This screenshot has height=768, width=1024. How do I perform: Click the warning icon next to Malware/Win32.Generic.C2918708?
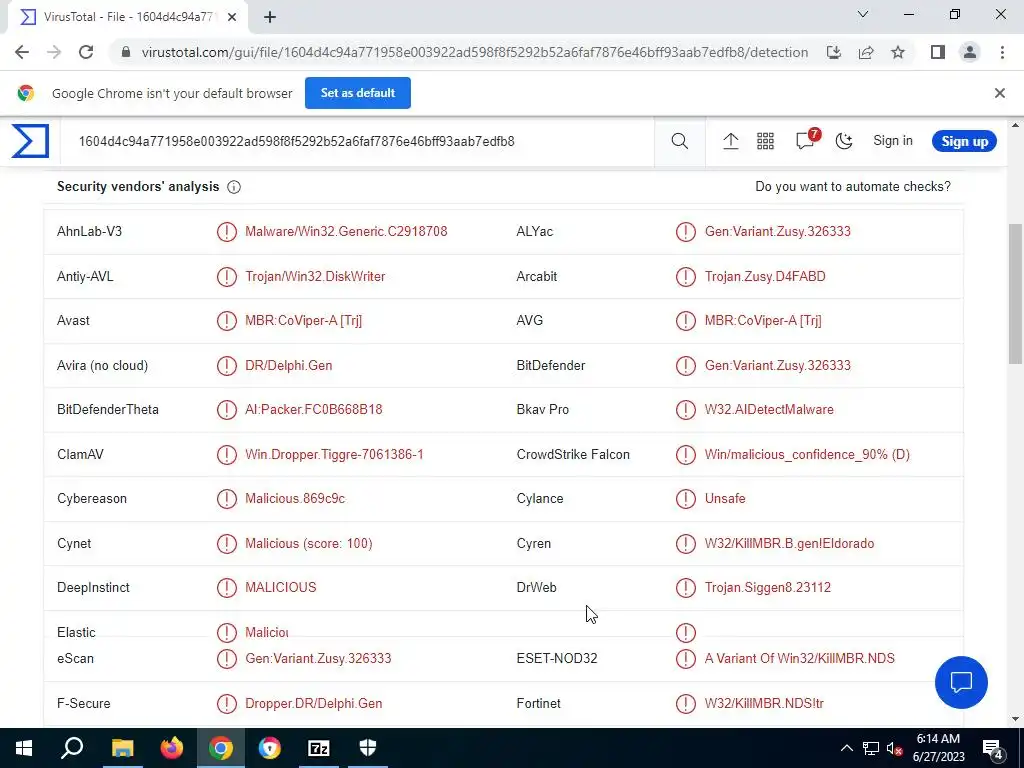(227, 232)
